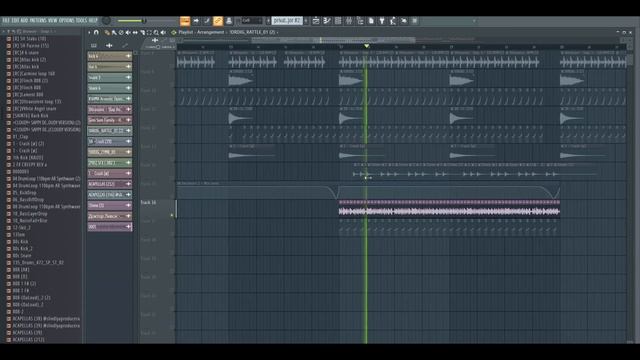
Task: Click the arrow icon right of the orange mode button
Action: 196,21
